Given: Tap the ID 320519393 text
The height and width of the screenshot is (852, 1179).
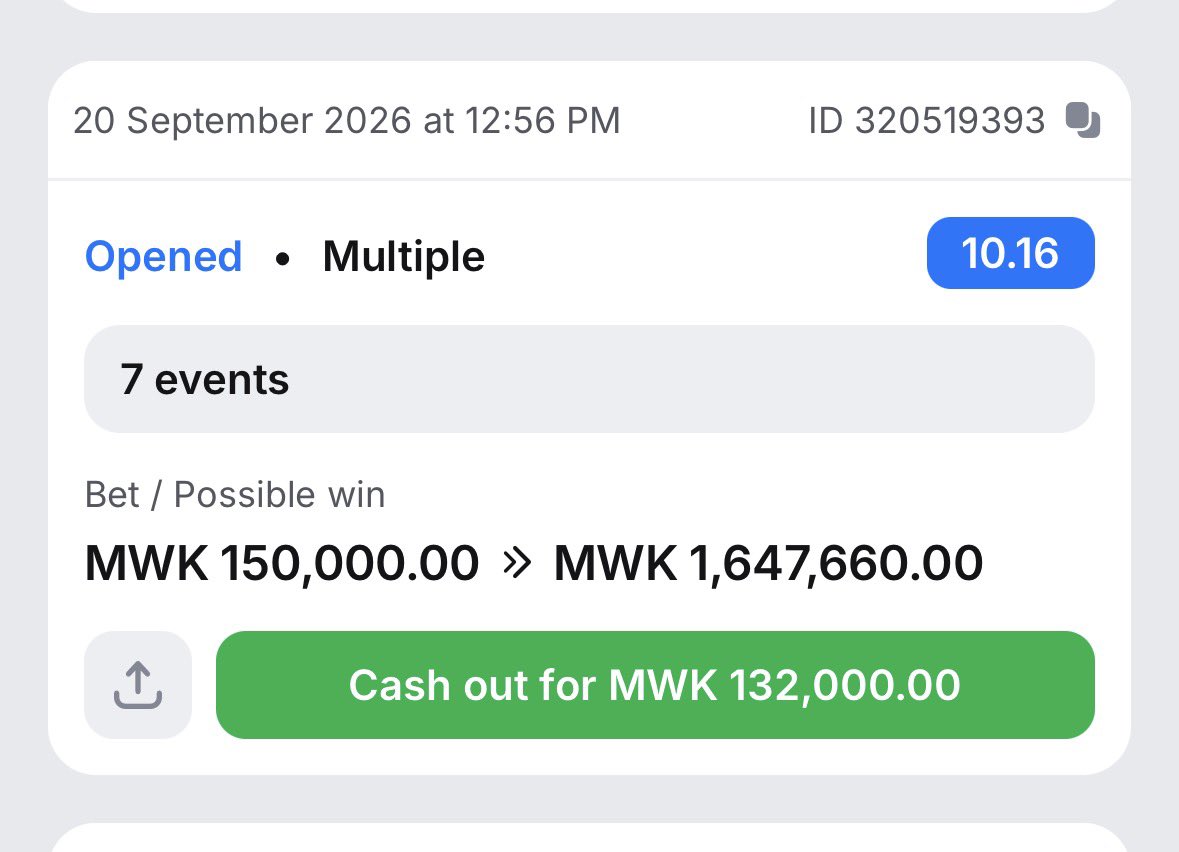Looking at the screenshot, I should (x=926, y=120).
